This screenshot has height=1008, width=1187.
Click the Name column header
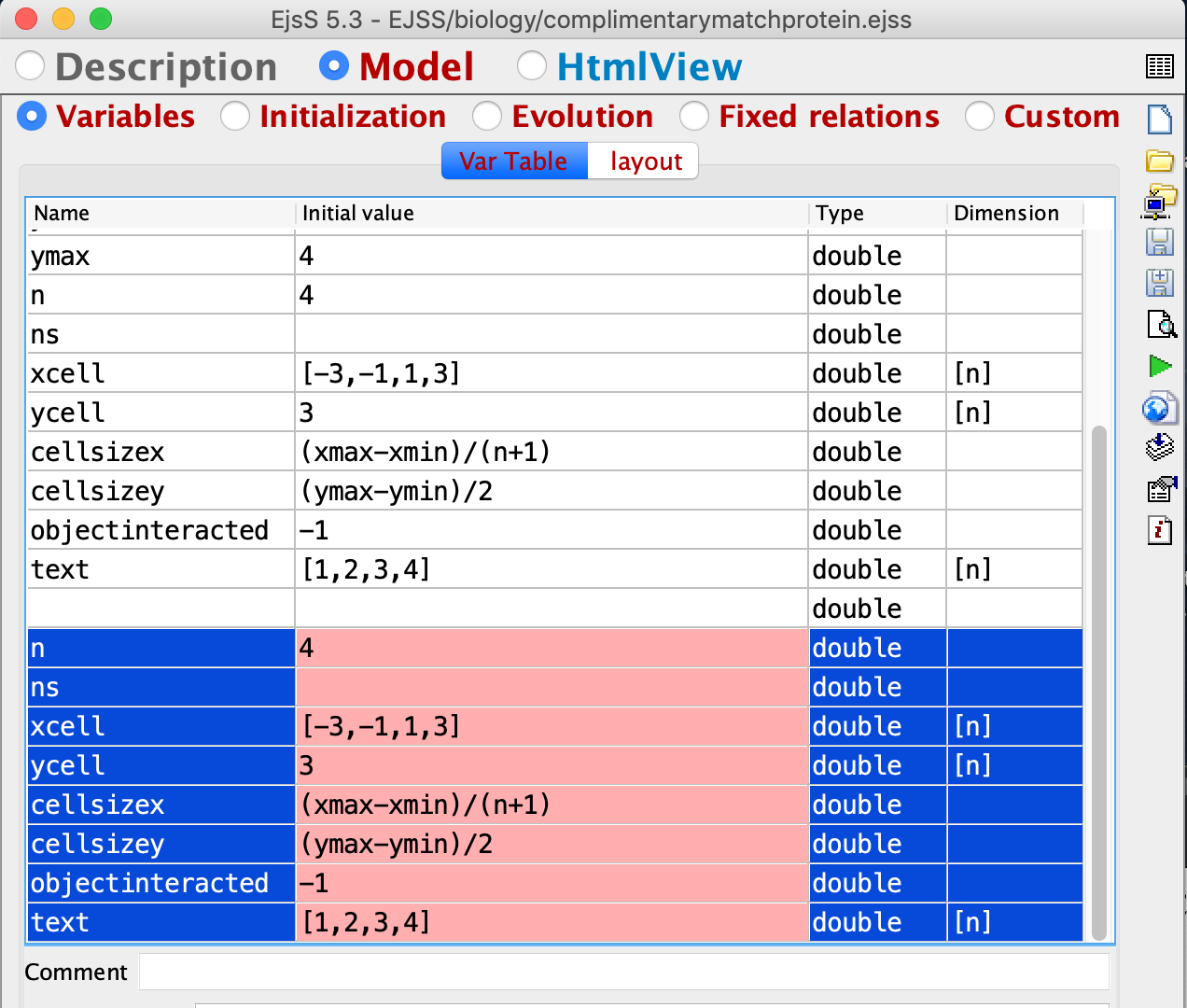pyautogui.click(x=159, y=214)
